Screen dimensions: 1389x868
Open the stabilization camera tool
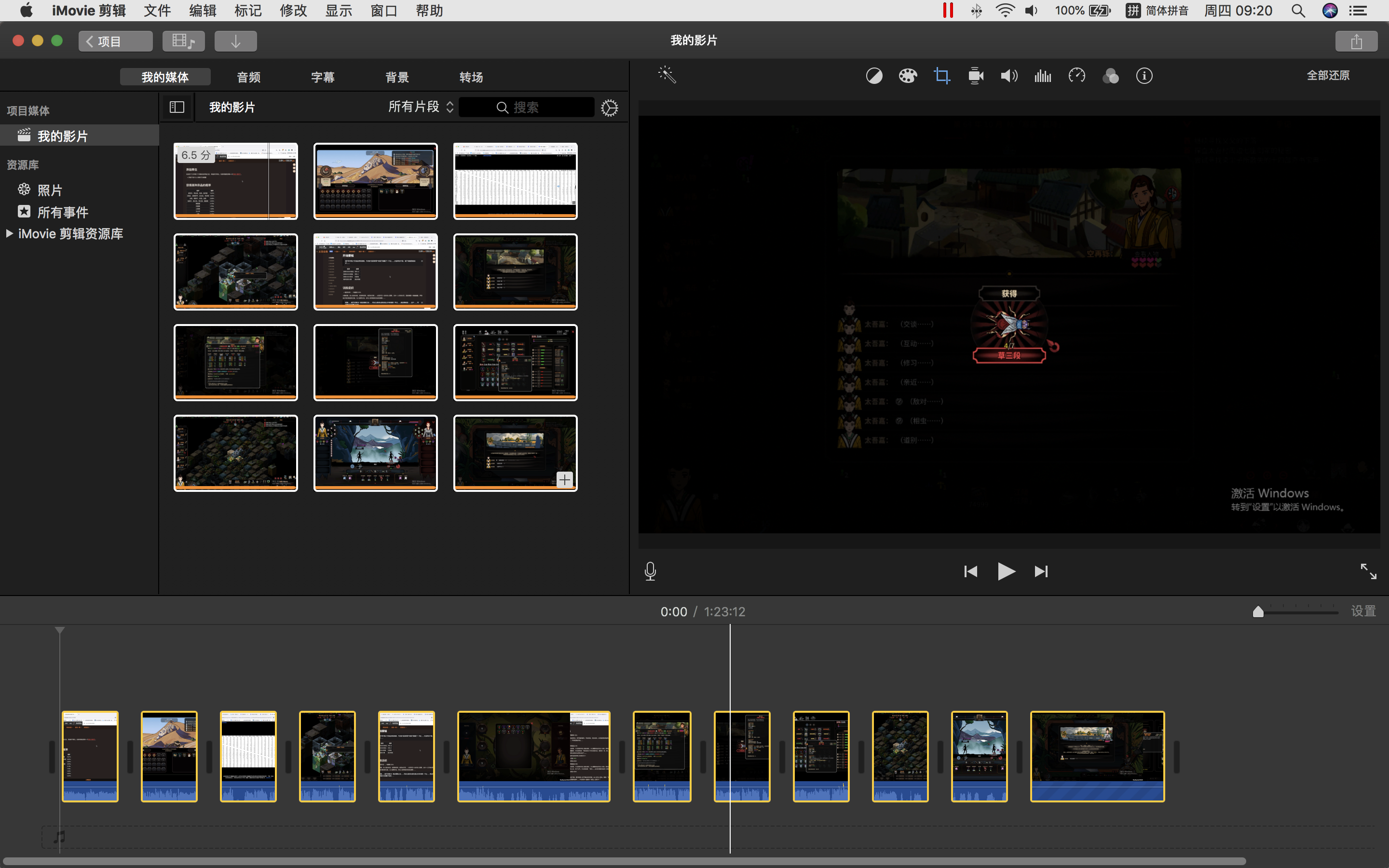(976, 76)
